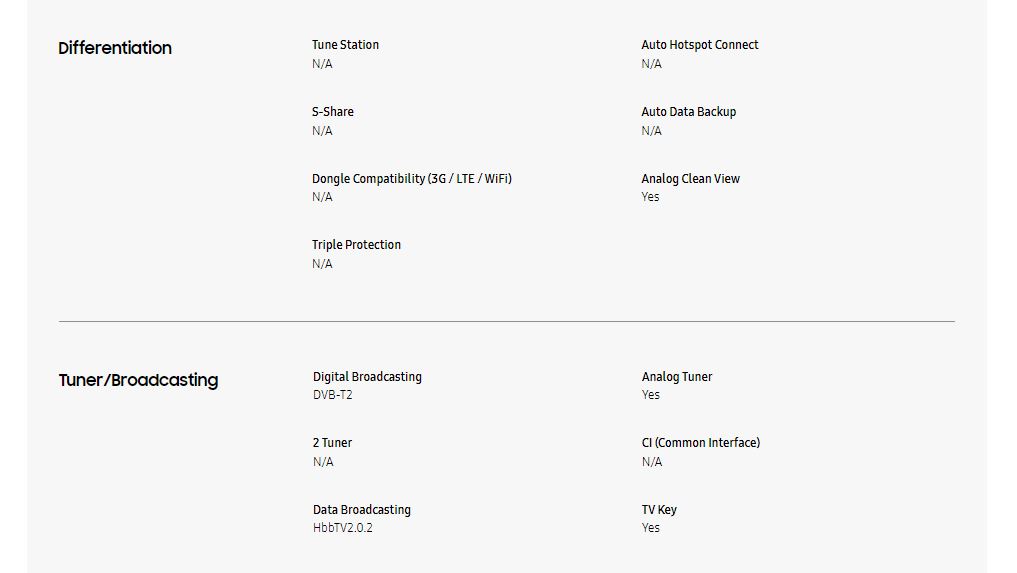Click the Yes value under Analog Clean View
The width and height of the screenshot is (1017, 573).
[x=650, y=197]
